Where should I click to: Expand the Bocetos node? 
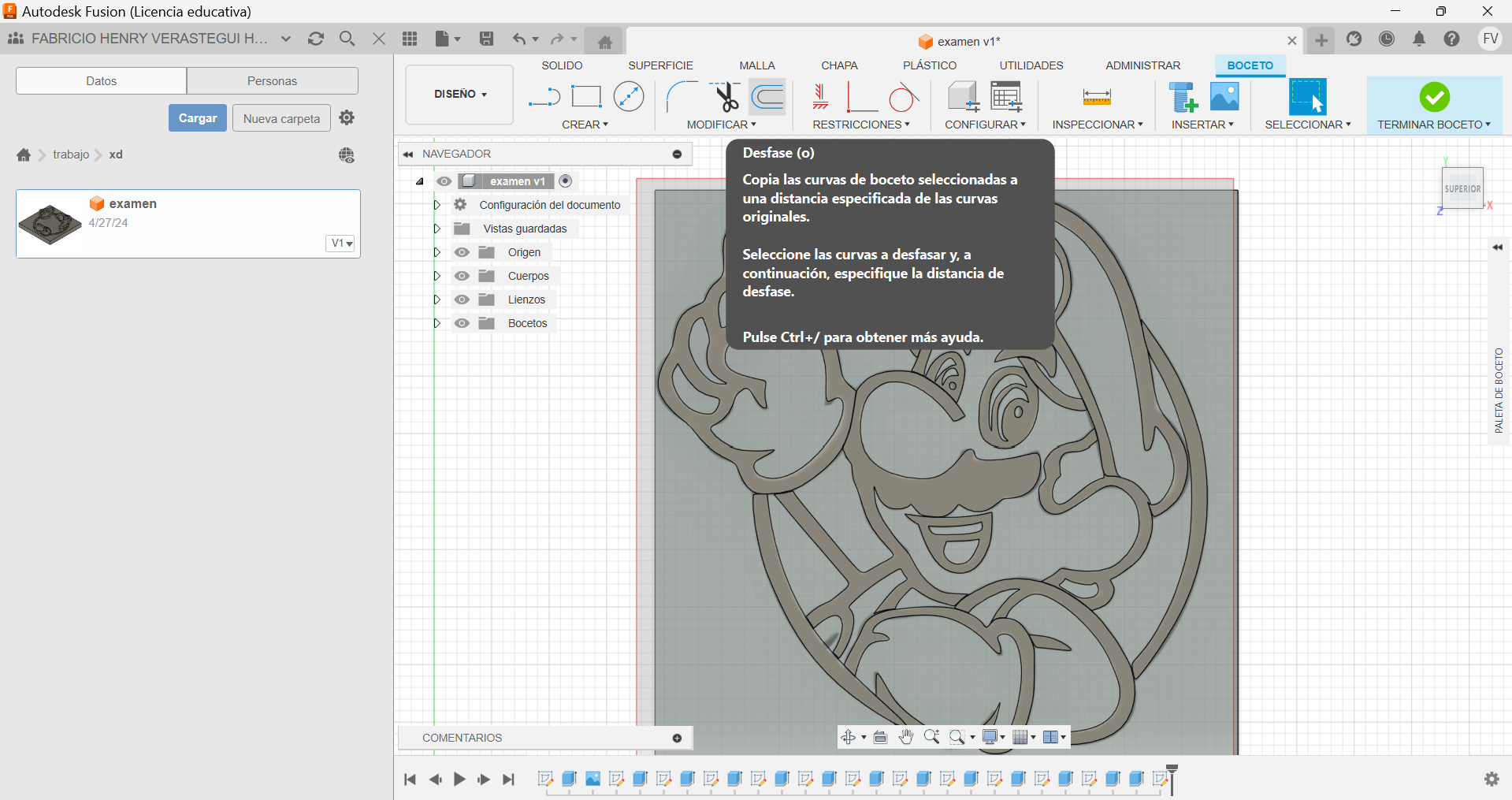(437, 323)
